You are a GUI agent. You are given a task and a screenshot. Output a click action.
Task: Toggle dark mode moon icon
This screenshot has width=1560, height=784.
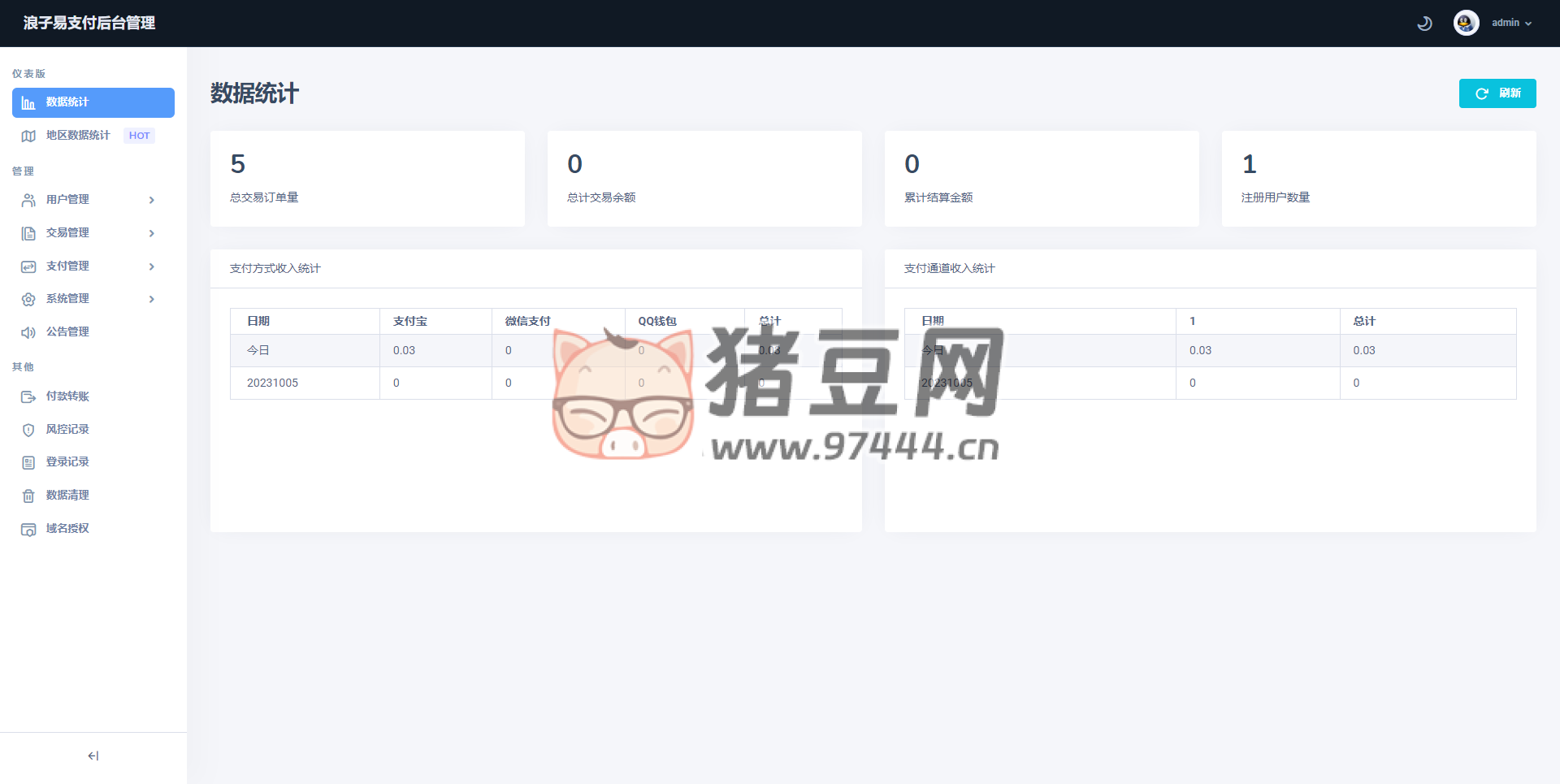pyautogui.click(x=1424, y=24)
